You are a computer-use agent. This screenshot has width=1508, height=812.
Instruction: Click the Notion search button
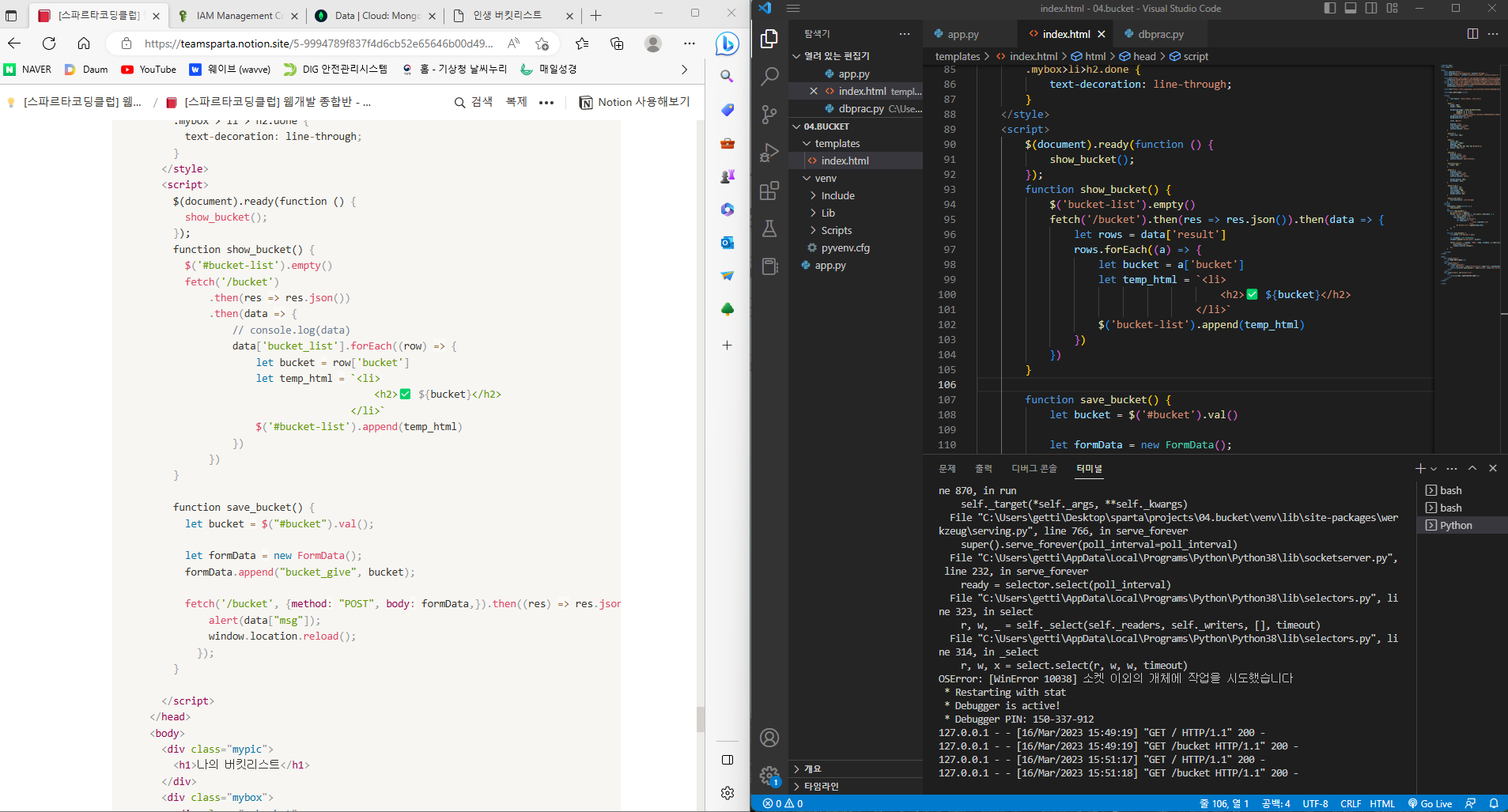[x=474, y=102]
